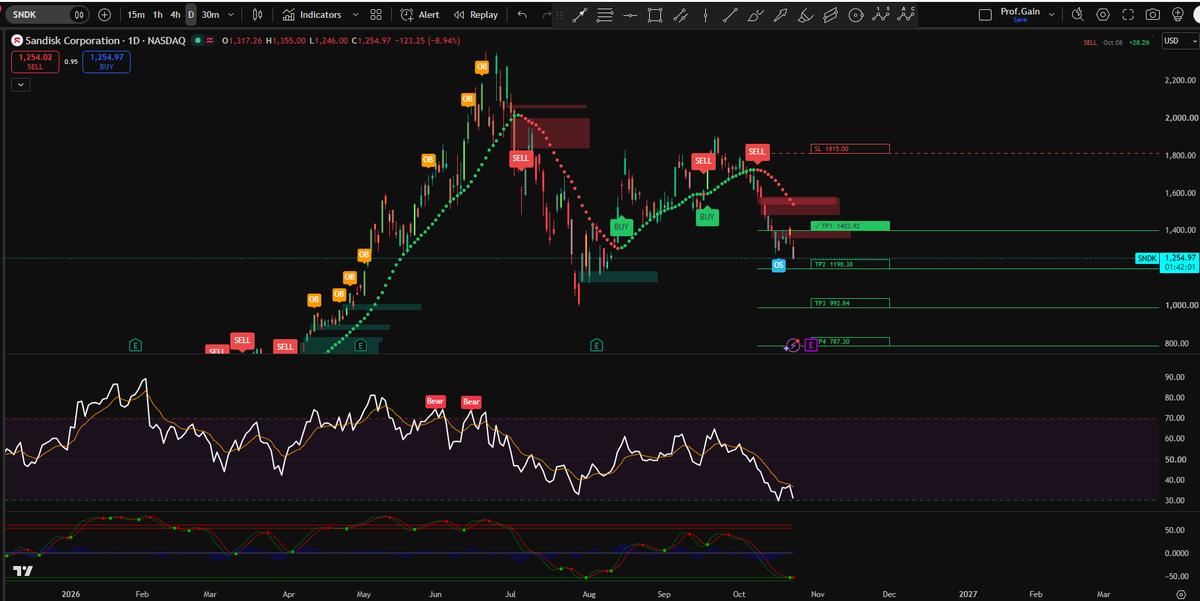Open quick search magnifier icon

[x=1078, y=15]
